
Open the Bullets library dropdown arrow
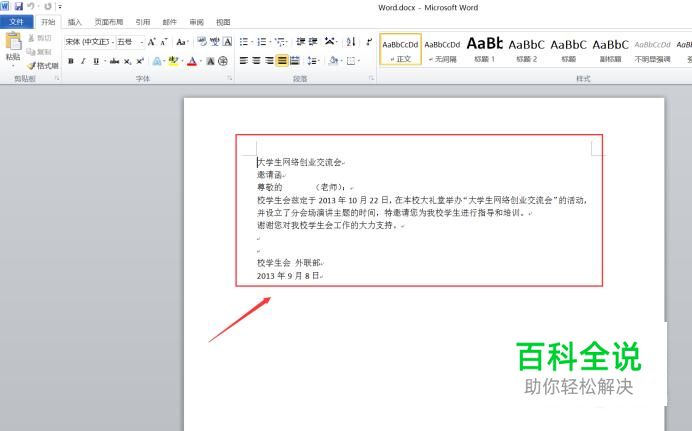coord(252,42)
